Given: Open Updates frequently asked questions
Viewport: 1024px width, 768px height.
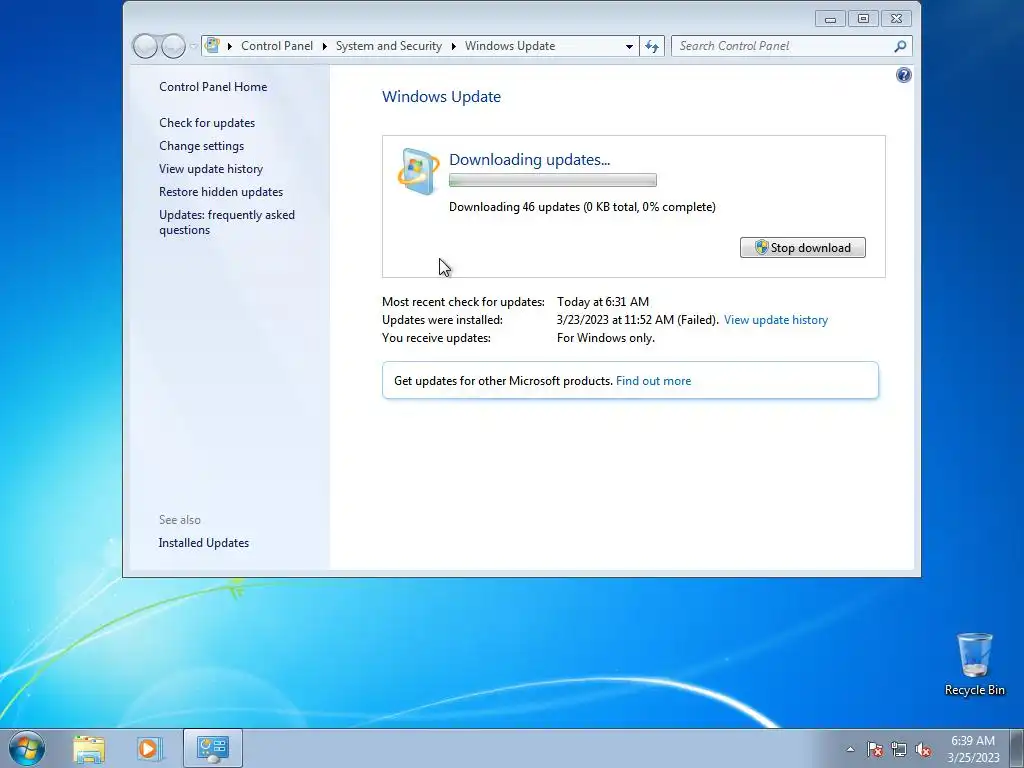Looking at the screenshot, I should point(227,222).
